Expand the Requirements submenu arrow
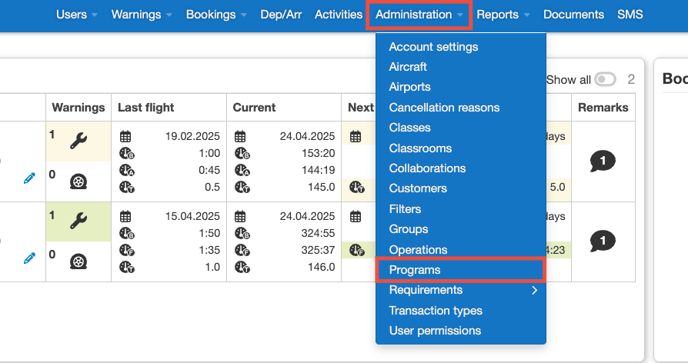Image resolution: width=688 pixels, height=363 pixels. pos(534,290)
